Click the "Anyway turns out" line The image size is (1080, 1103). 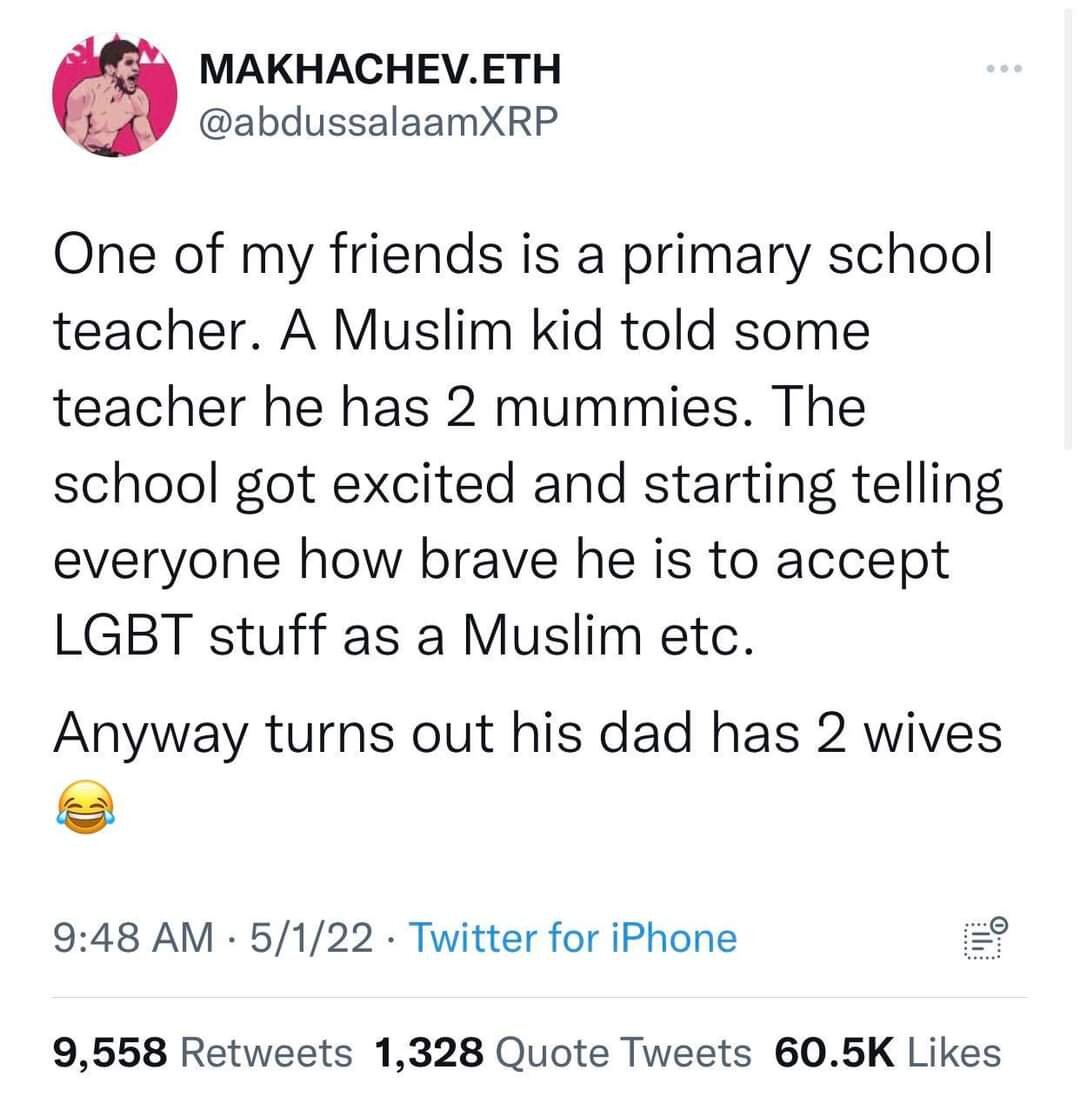pyautogui.click(x=527, y=735)
